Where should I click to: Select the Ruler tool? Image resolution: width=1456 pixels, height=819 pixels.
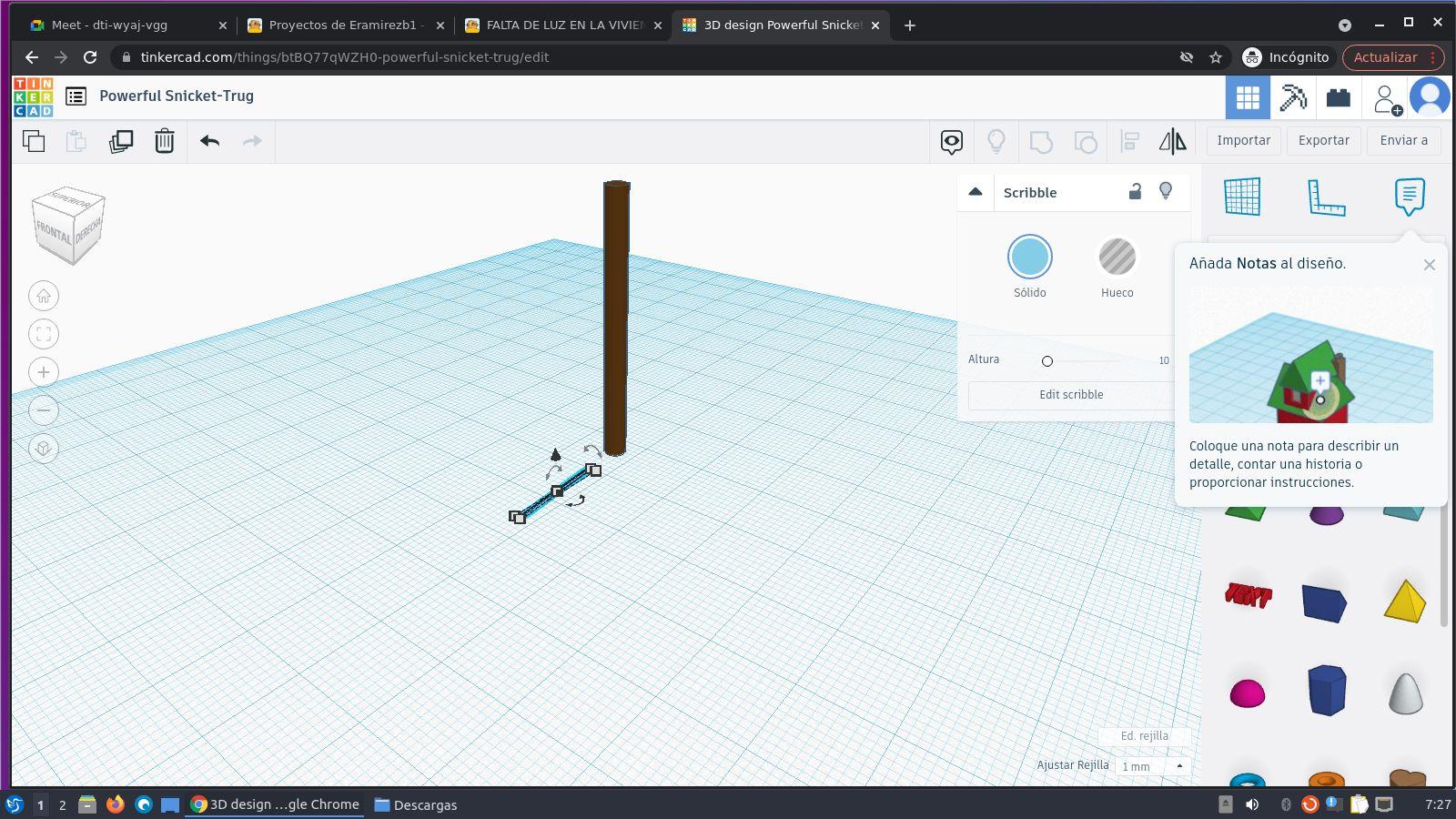(1326, 197)
